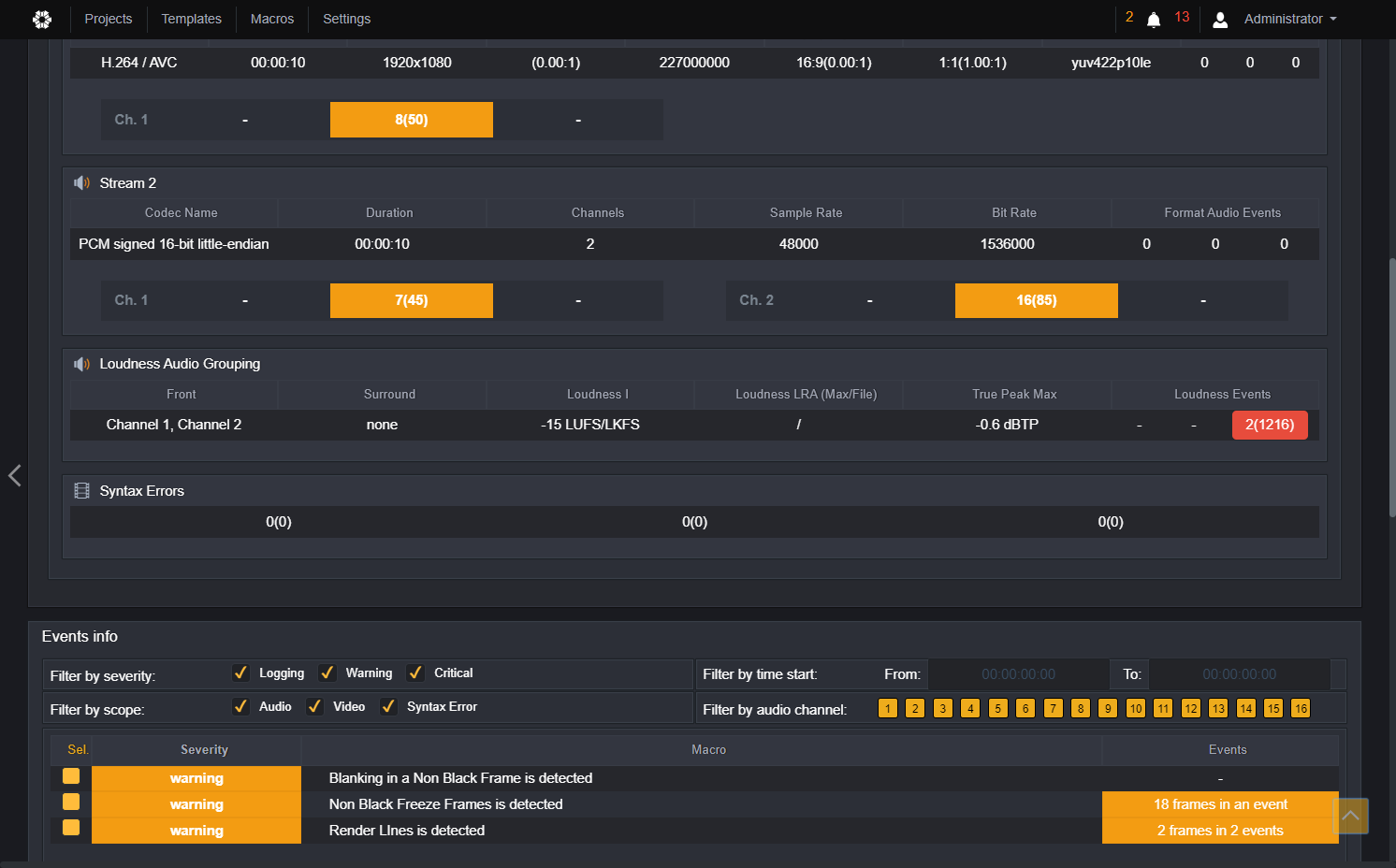Click the Severity column header

click(204, 750)
